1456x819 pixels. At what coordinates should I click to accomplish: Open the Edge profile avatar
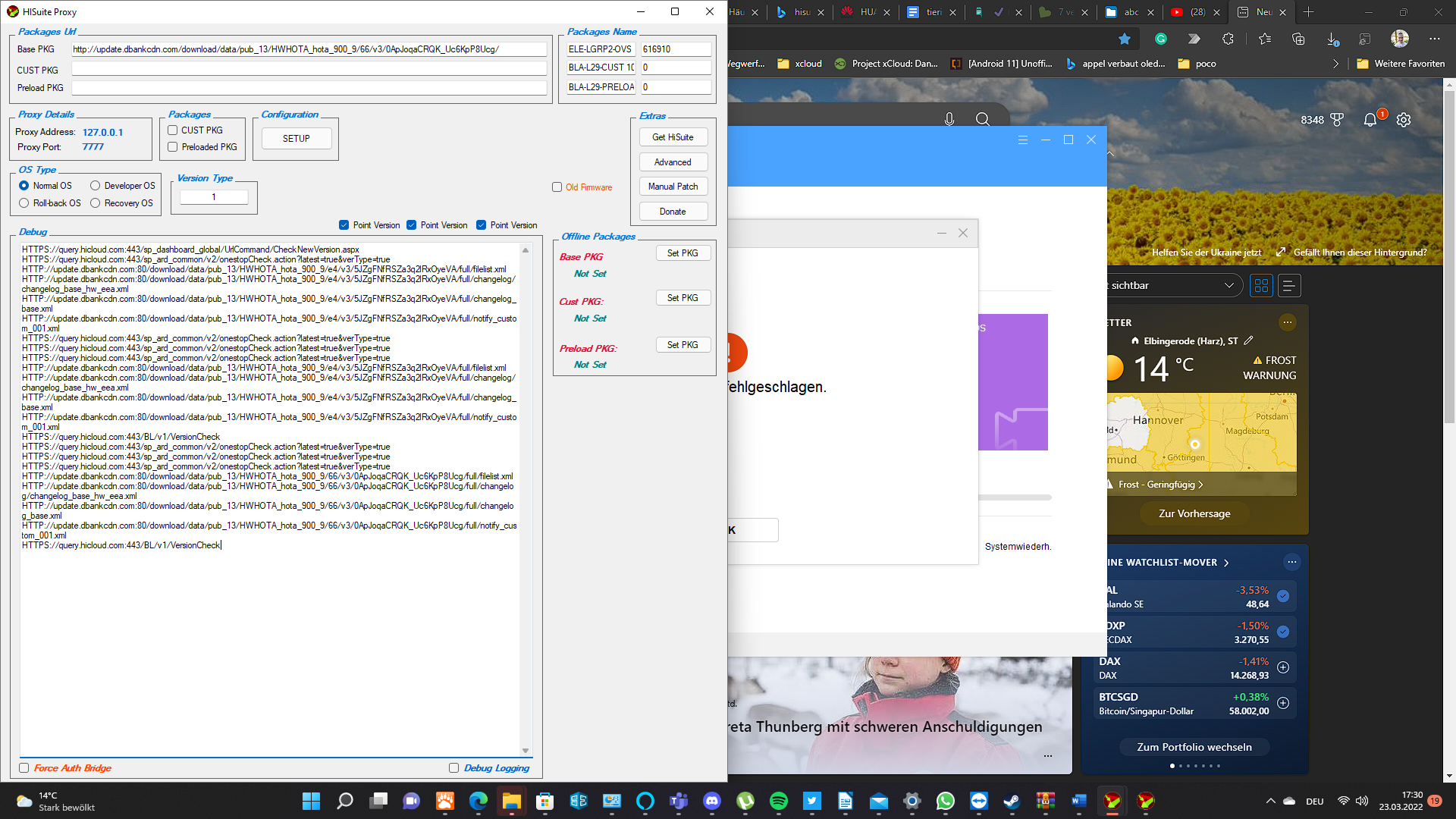pos(1400,39)
